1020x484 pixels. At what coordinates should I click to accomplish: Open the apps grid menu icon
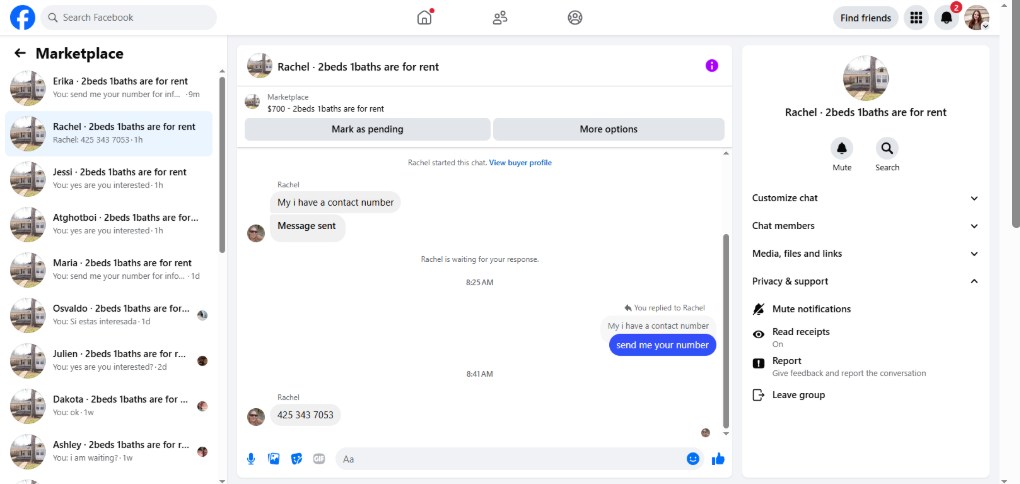tap(916, 18)
